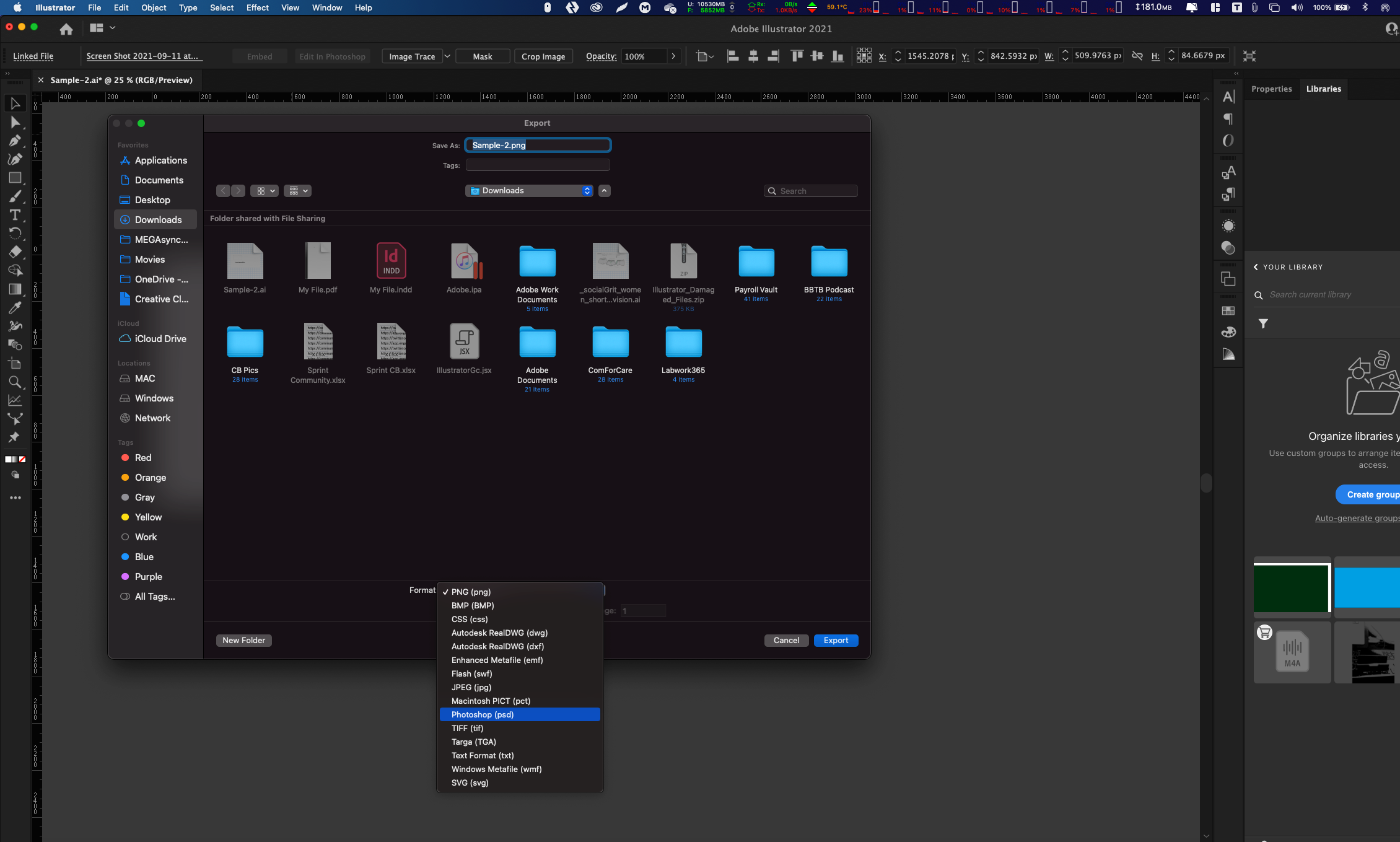Click the Export button
Image resolution: width=1400 pixels, height=842 pixels.
point(836,640)
